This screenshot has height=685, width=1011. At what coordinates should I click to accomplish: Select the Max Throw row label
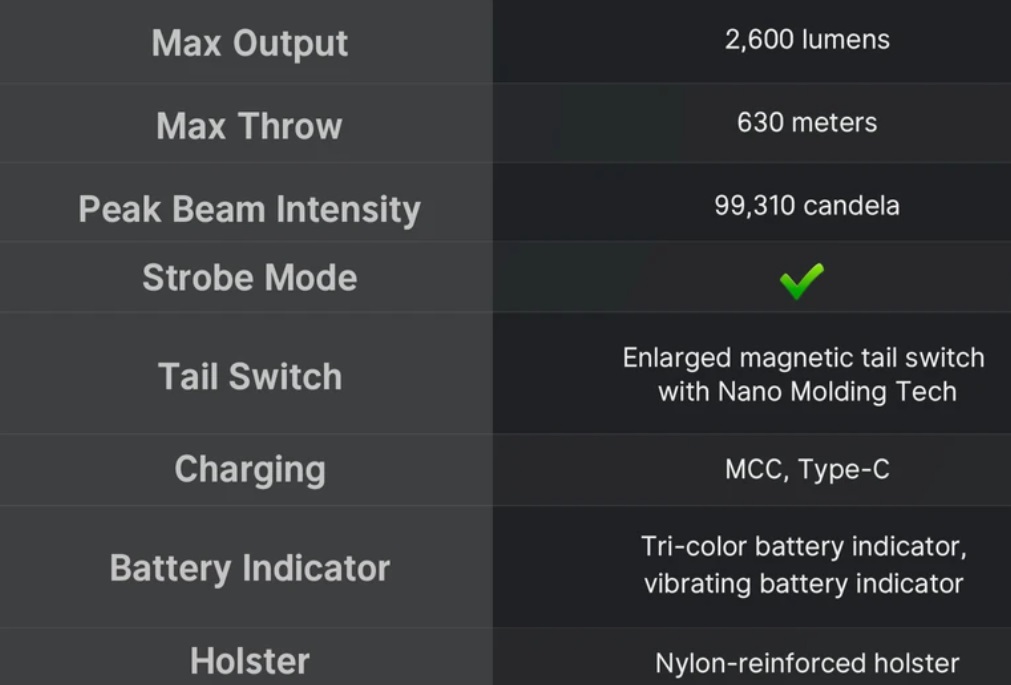point(249,125)
